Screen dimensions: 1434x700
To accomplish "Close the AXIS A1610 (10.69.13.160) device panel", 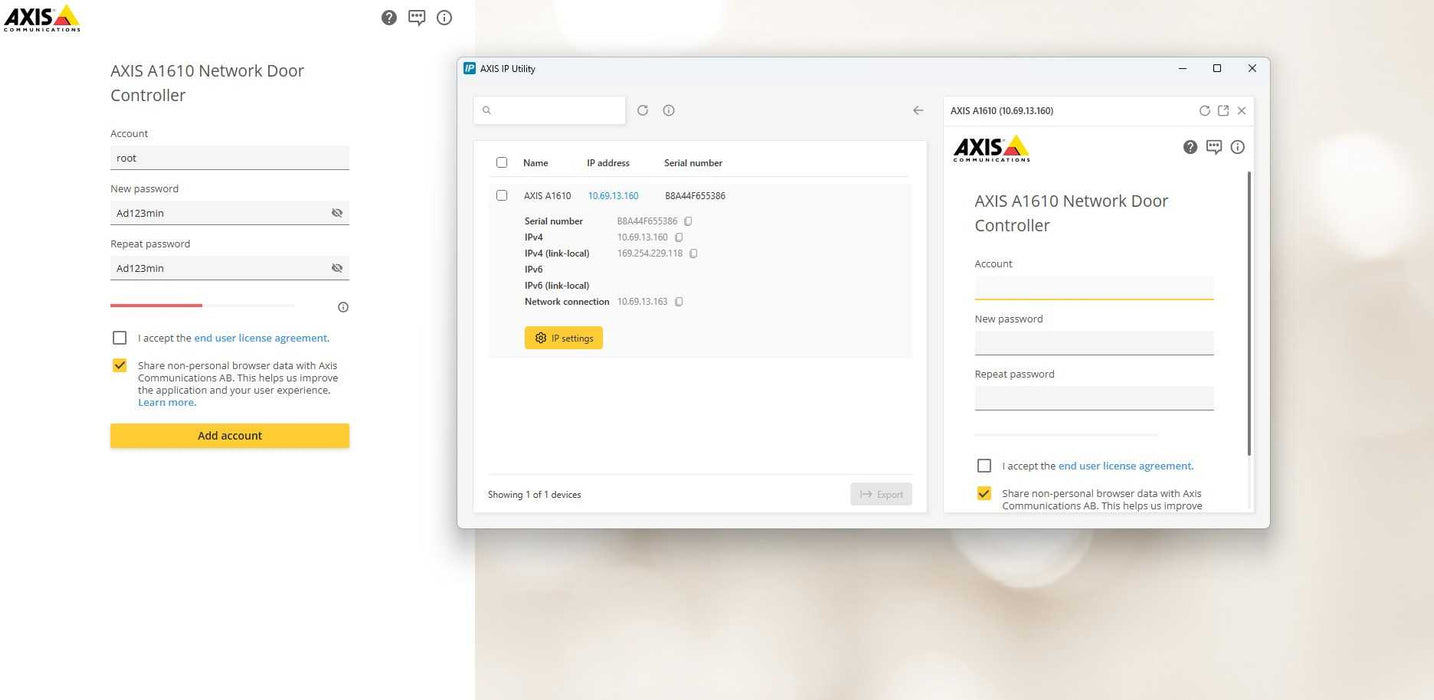I will point(1242,111).
